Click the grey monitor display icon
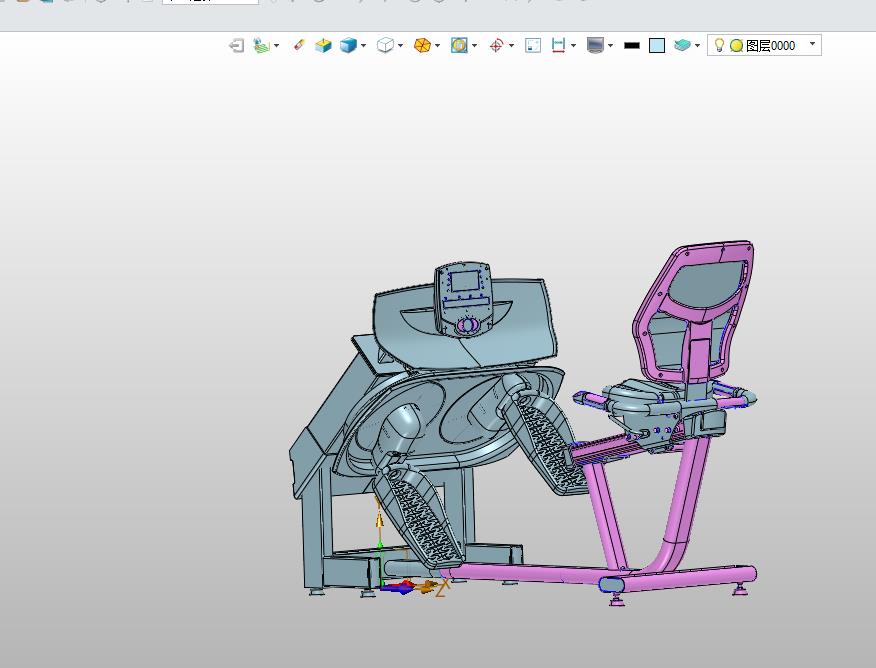The width and height of the screenshot is (876, 668). coord(596,45)
